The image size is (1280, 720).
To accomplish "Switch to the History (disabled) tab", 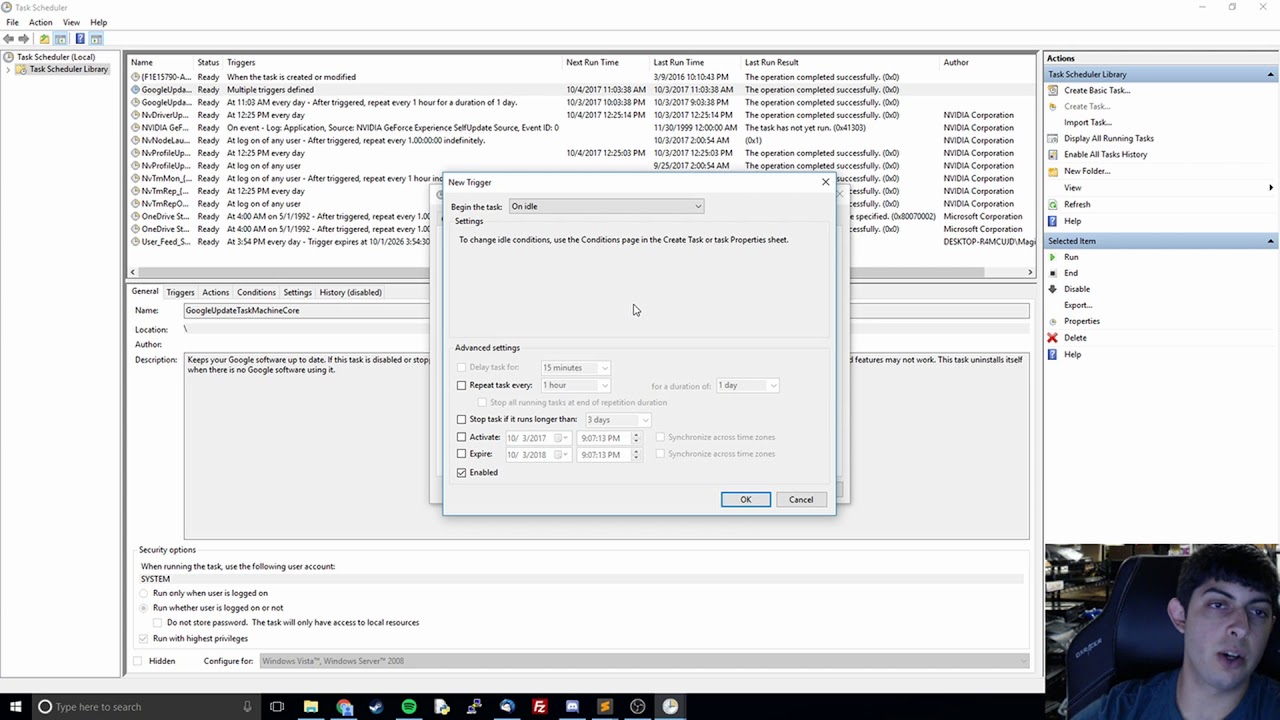I will pyautogui.click(x=350, y=292).
